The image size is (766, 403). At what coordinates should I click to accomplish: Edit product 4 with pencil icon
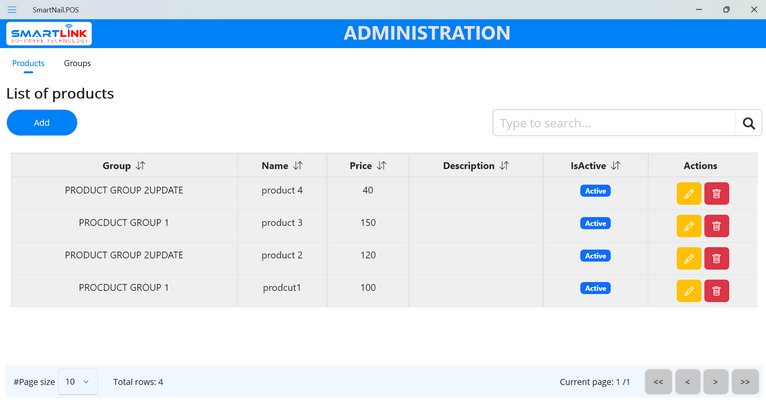tap(689, 194)
